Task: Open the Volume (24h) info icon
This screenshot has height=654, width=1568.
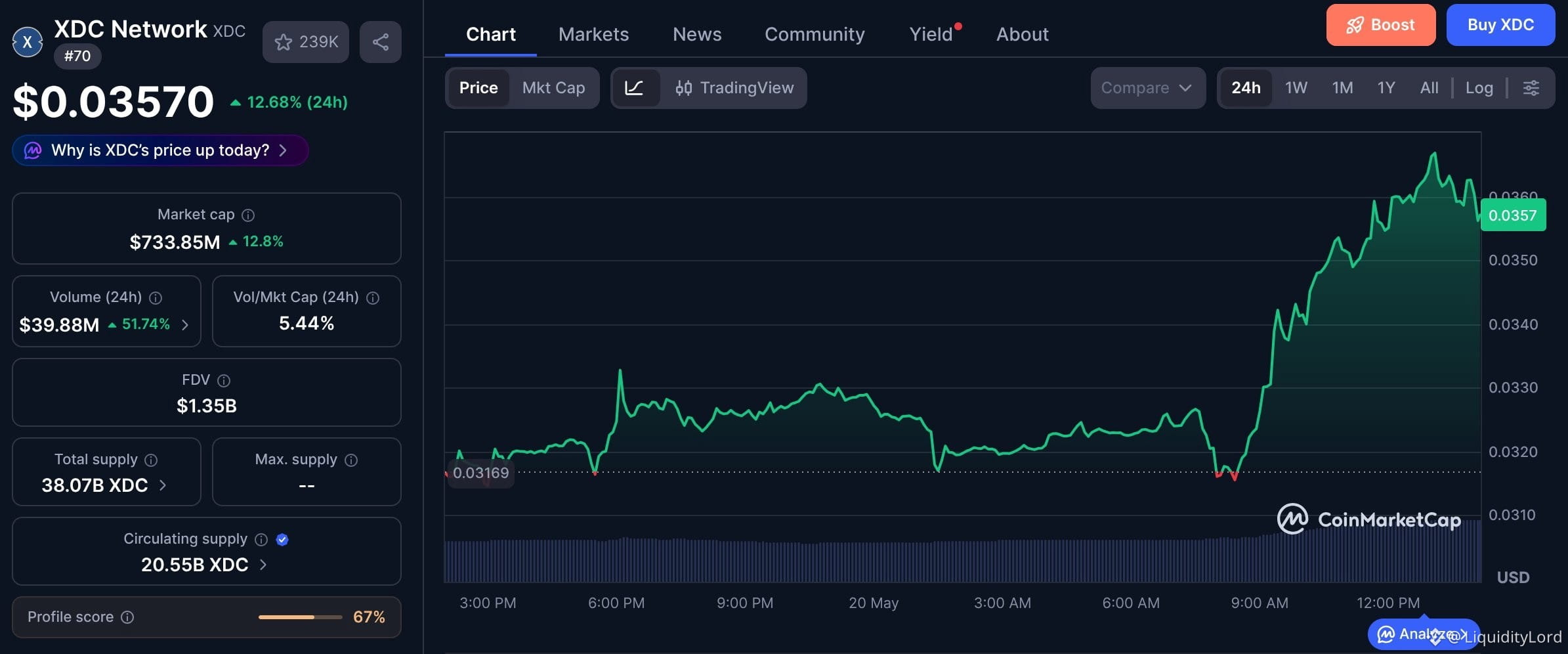Action: [156, 298]
